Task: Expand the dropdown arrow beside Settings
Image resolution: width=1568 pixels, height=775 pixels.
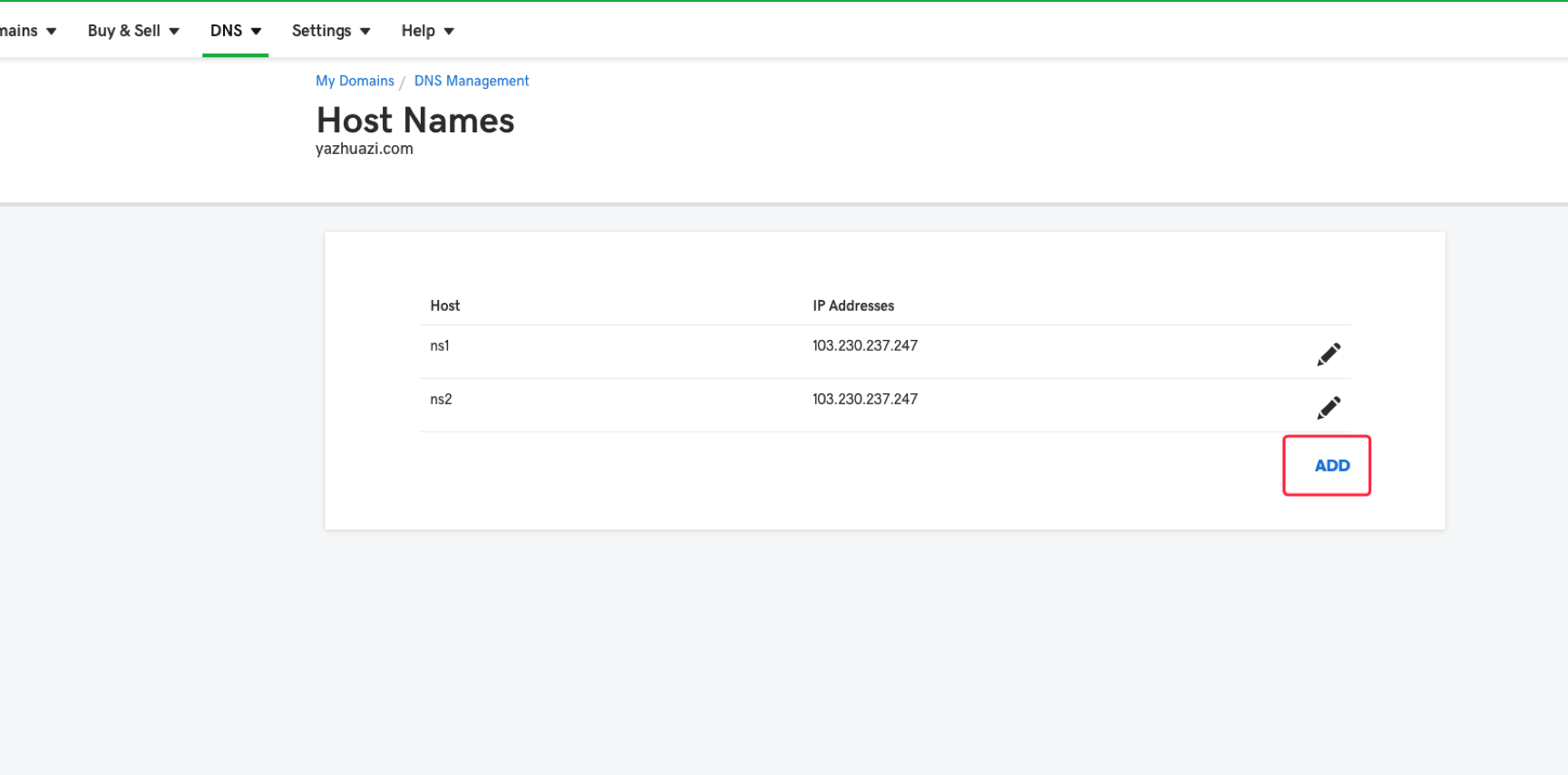Action: (x=365, y=32)
